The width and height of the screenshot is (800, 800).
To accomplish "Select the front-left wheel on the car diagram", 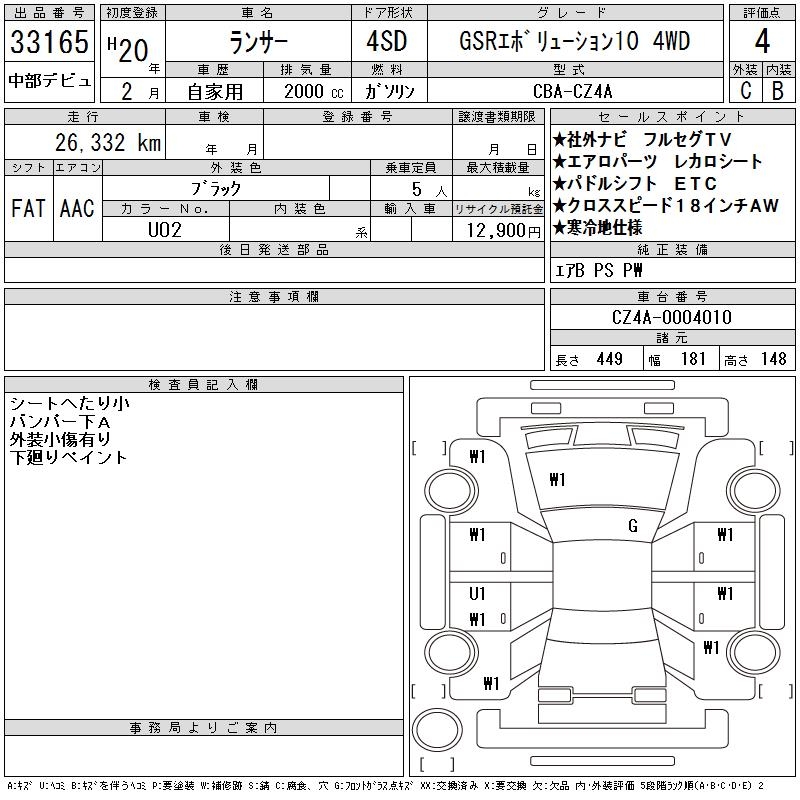I will coord(438,487).
